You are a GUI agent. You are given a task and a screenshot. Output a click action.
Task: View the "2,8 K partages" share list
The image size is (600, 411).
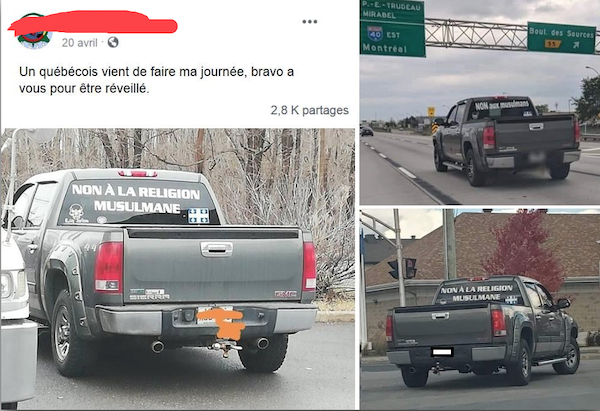point(310,110)
